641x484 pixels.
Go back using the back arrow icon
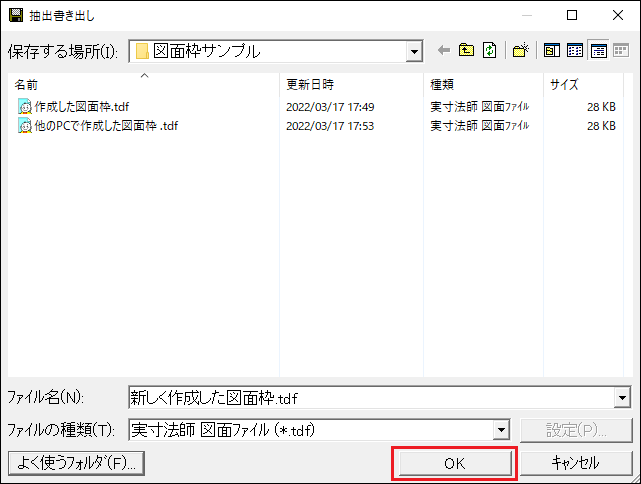[444, 51]
